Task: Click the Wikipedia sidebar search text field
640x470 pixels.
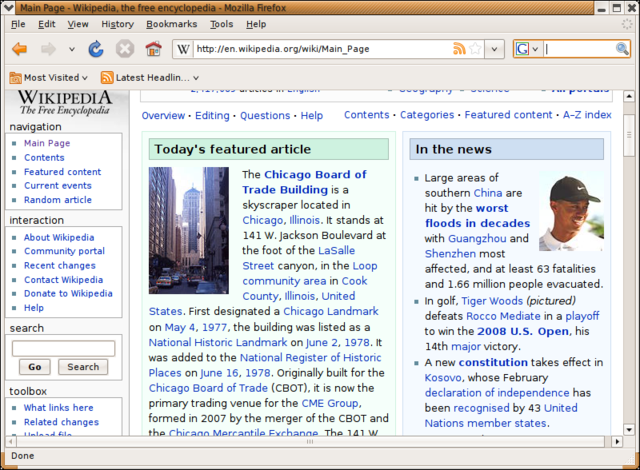Action: tap(63, 348)
